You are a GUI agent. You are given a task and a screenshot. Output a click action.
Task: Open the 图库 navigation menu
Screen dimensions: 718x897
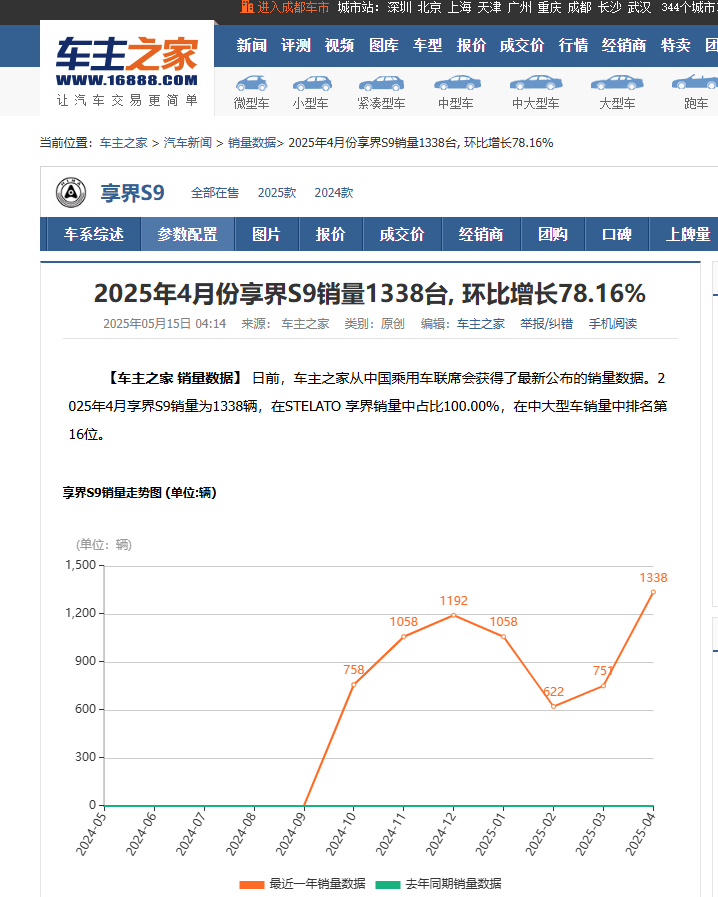tap(383, 45)
